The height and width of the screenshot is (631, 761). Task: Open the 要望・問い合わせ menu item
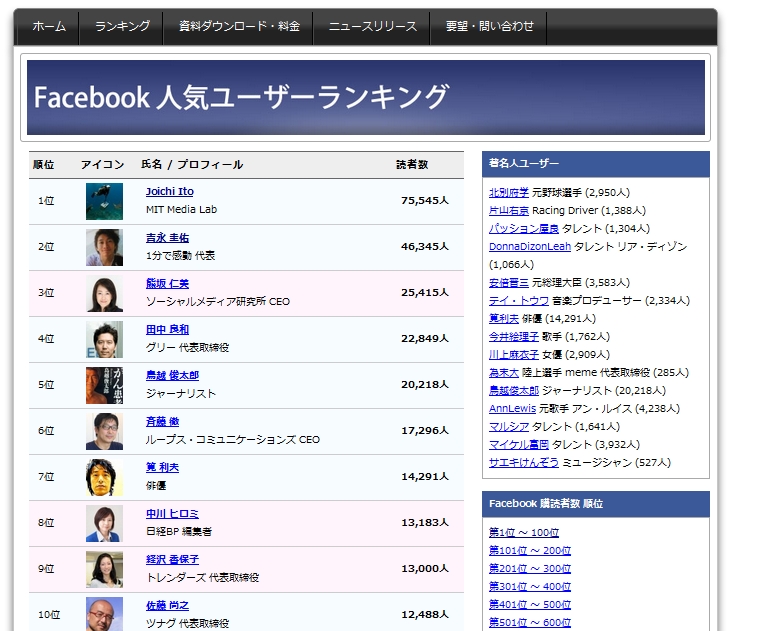(489, 26)
